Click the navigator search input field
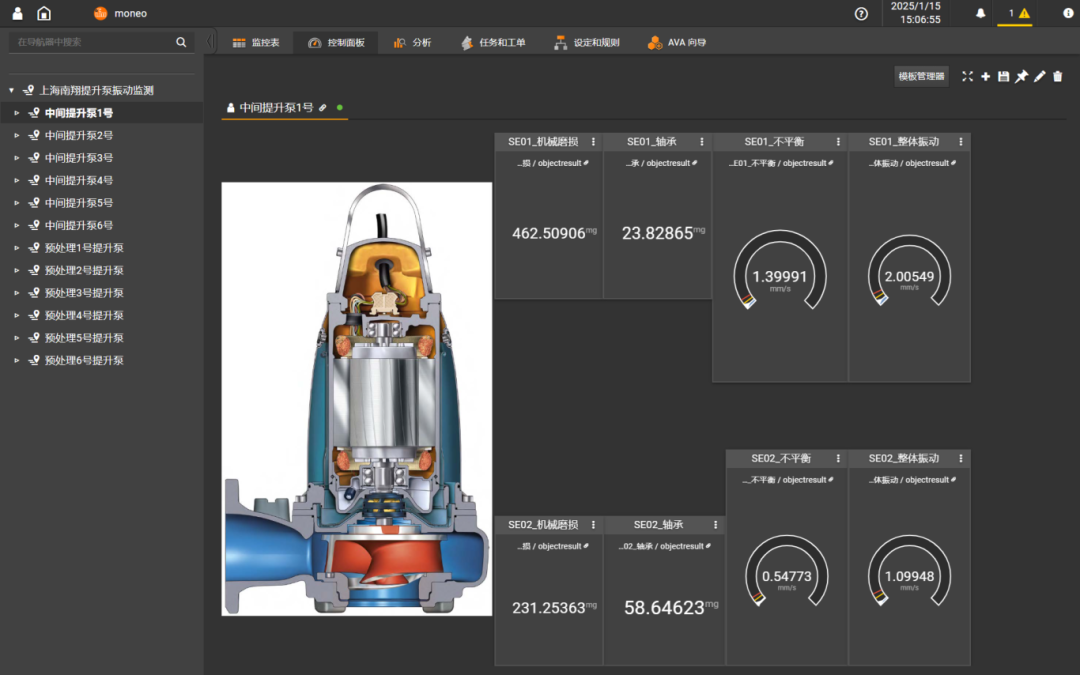The width and height of the screenshot is (1080, 675). pos(90,42)
